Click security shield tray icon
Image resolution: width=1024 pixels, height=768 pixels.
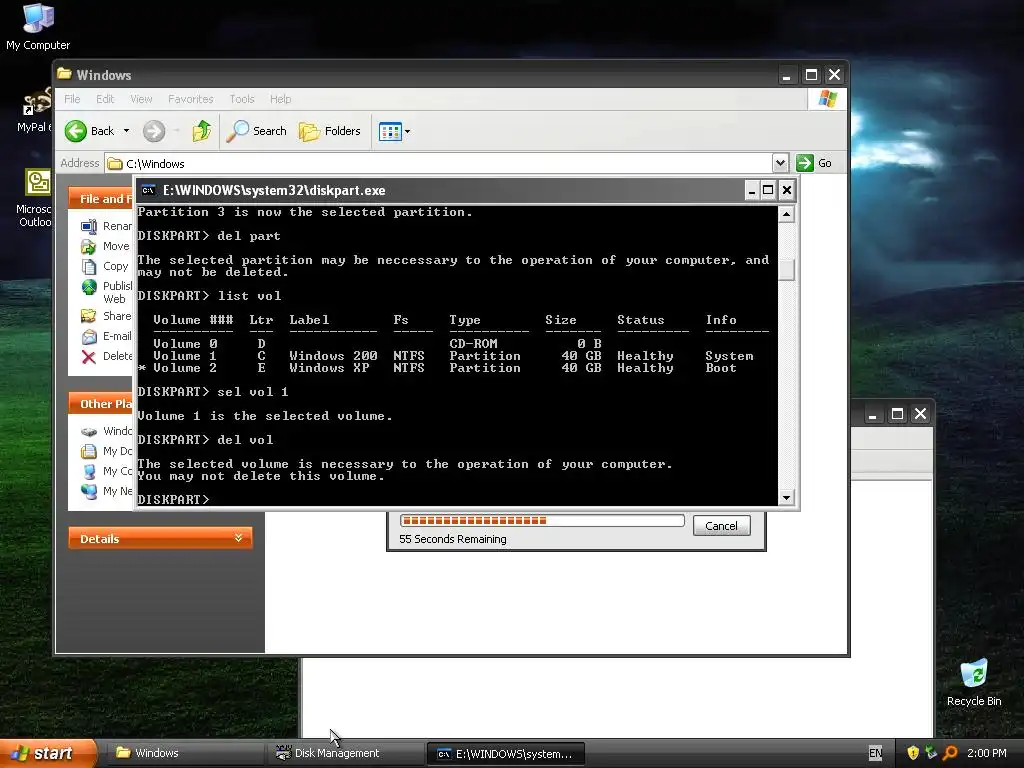click(913, 753)
